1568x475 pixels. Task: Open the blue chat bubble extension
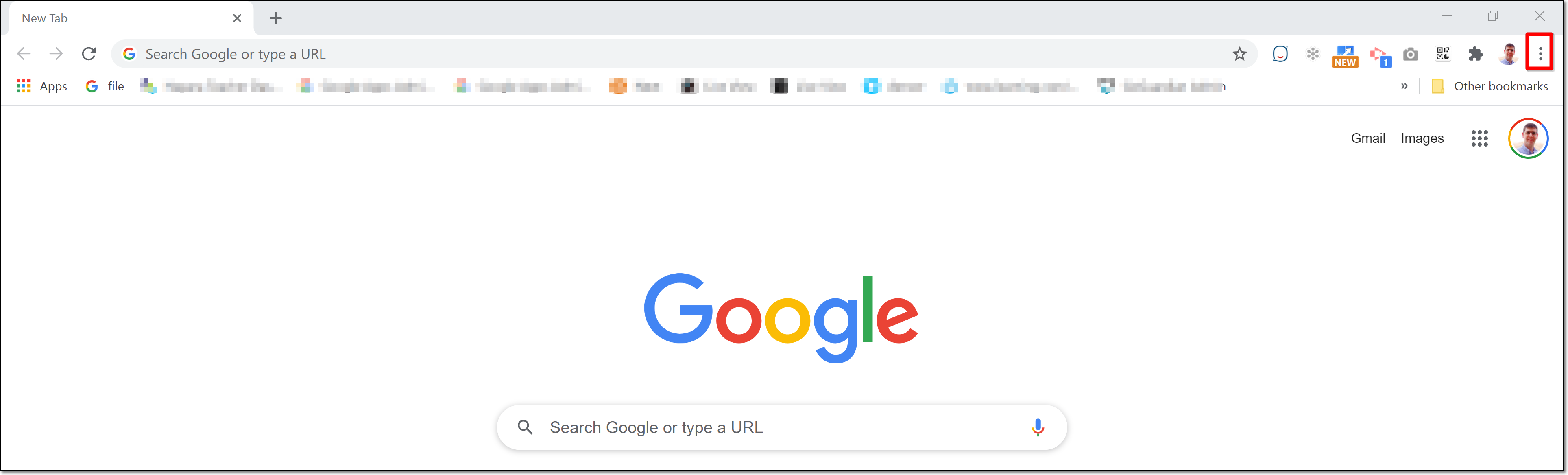point(1280,54)
